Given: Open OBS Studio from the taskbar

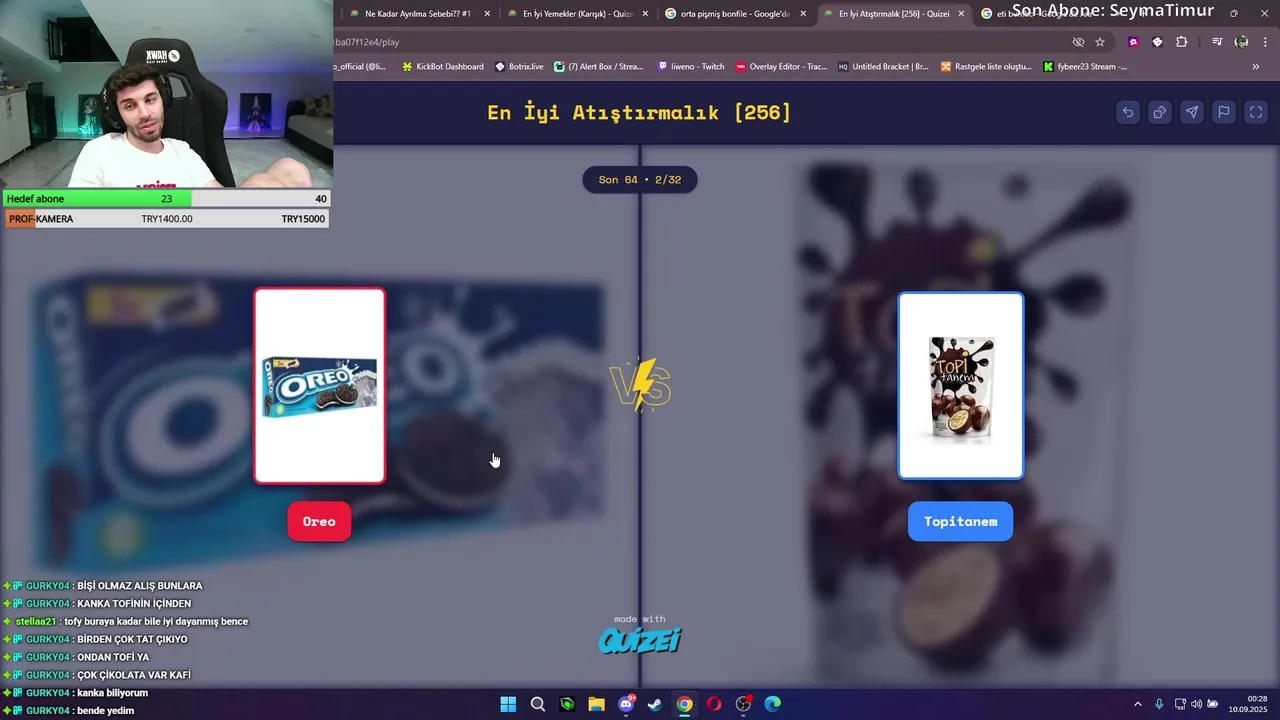Looking at the screenshot, I should [x=743, y=704].
